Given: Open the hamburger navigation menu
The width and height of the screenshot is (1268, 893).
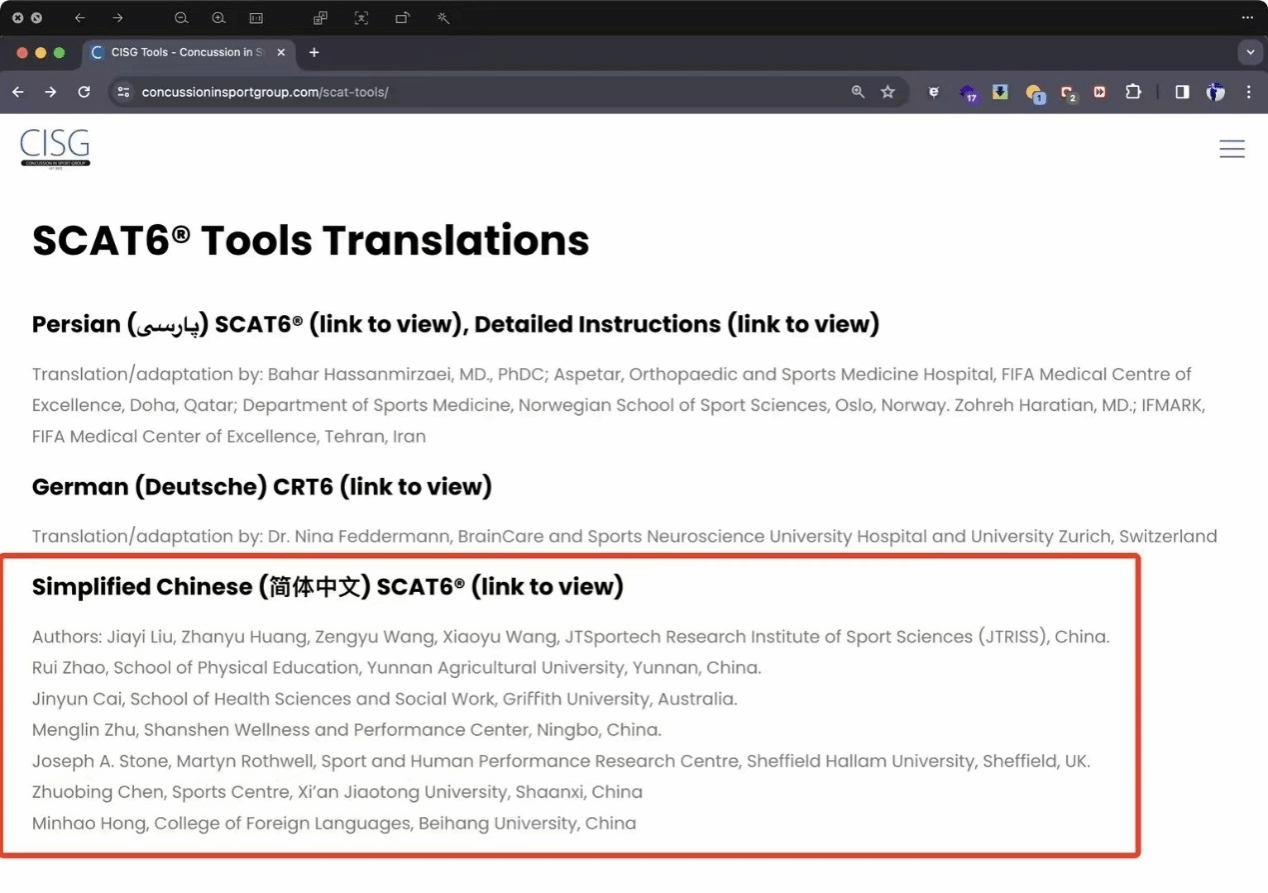Looking at the screenshot, I should [x=1232, y=149].
